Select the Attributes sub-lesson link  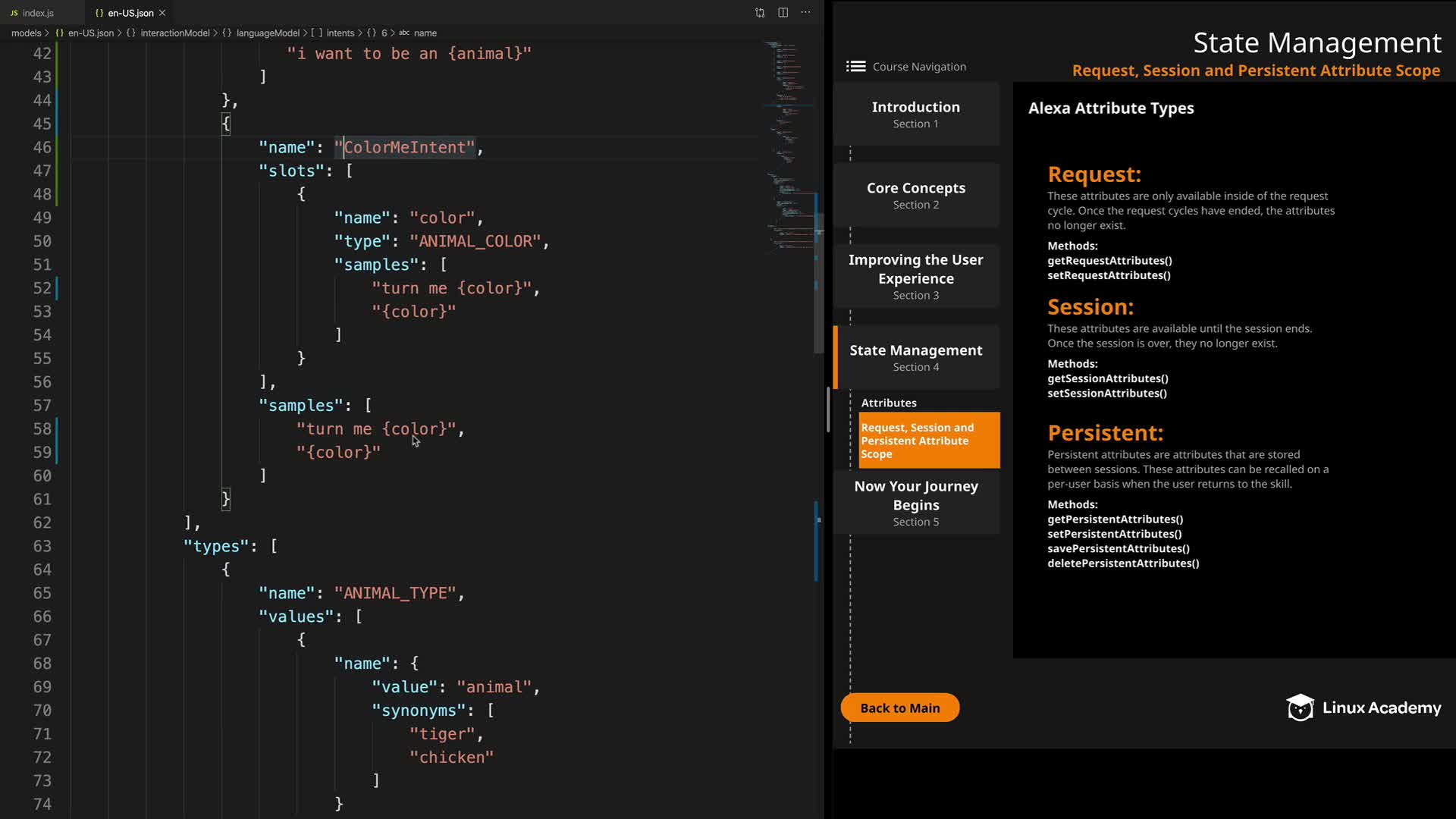(x=888, y=403)
